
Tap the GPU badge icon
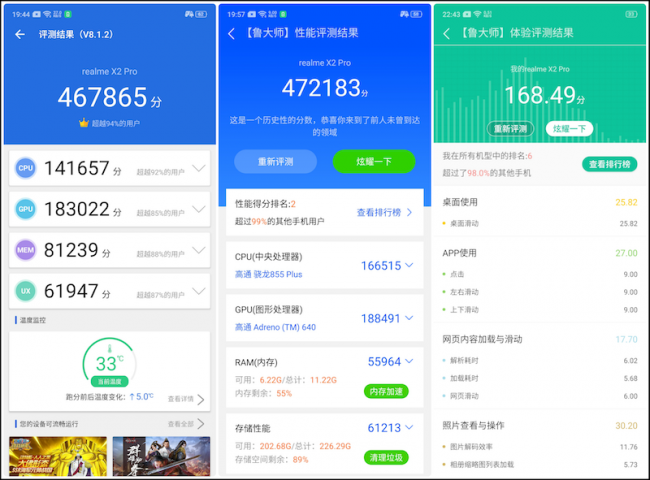(x=27, y=209)
